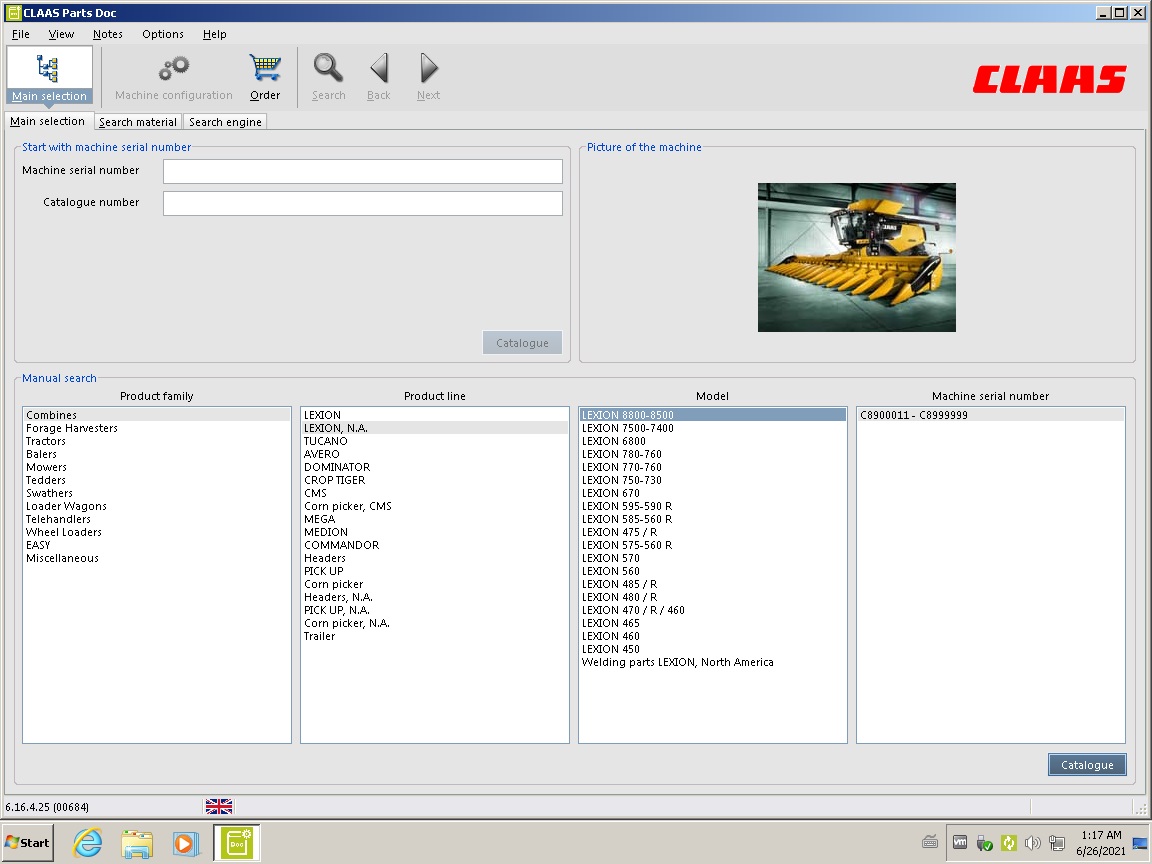Go Back with the left arrow icon

[378, 68]
